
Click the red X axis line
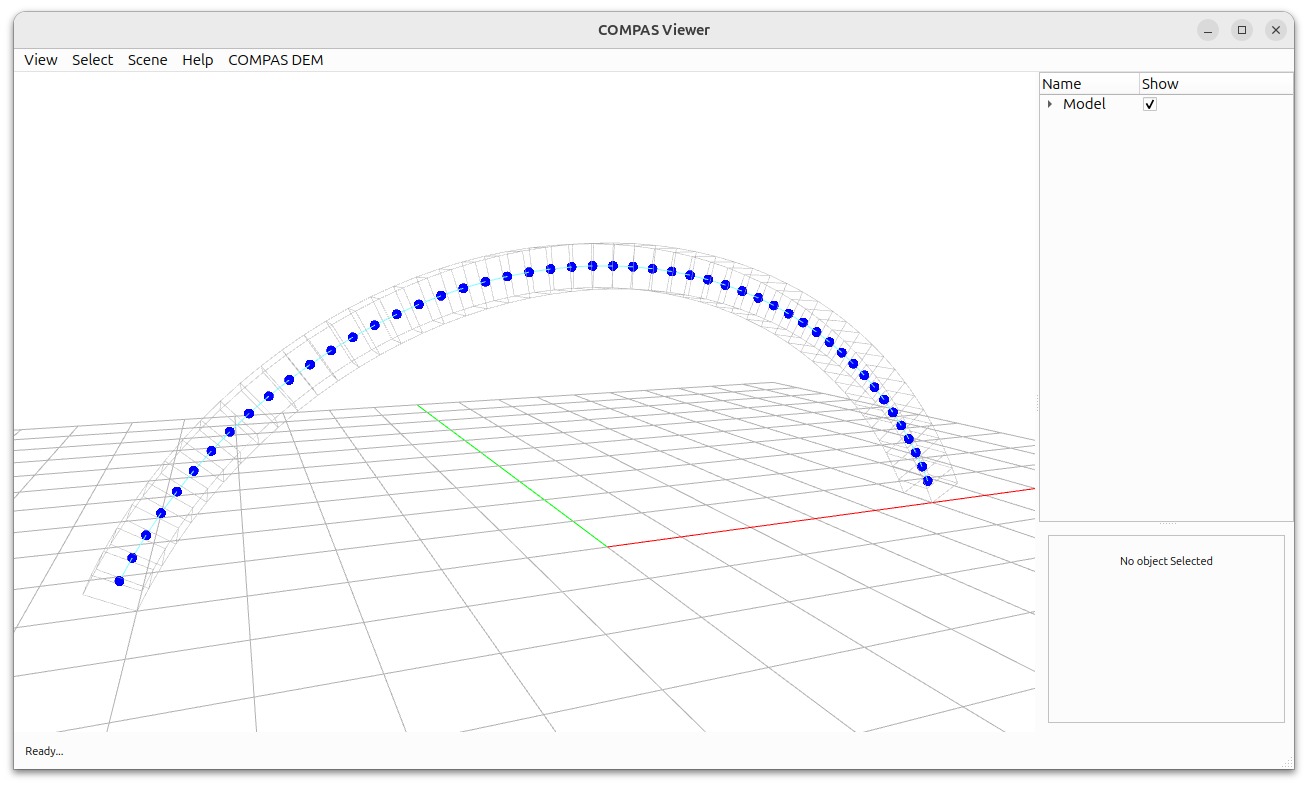pyautogui.click(x=820, y=517)
